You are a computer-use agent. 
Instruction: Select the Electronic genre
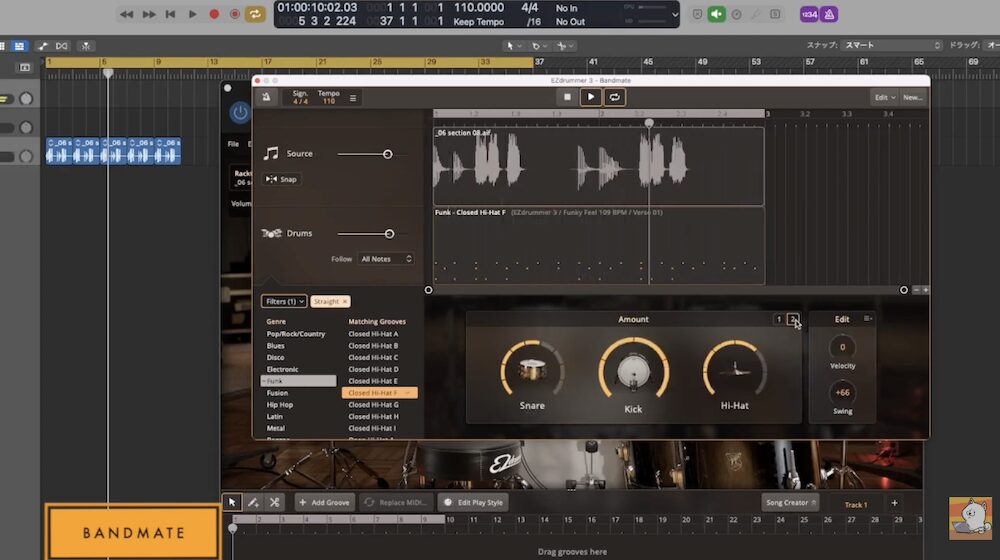(283, 369)
